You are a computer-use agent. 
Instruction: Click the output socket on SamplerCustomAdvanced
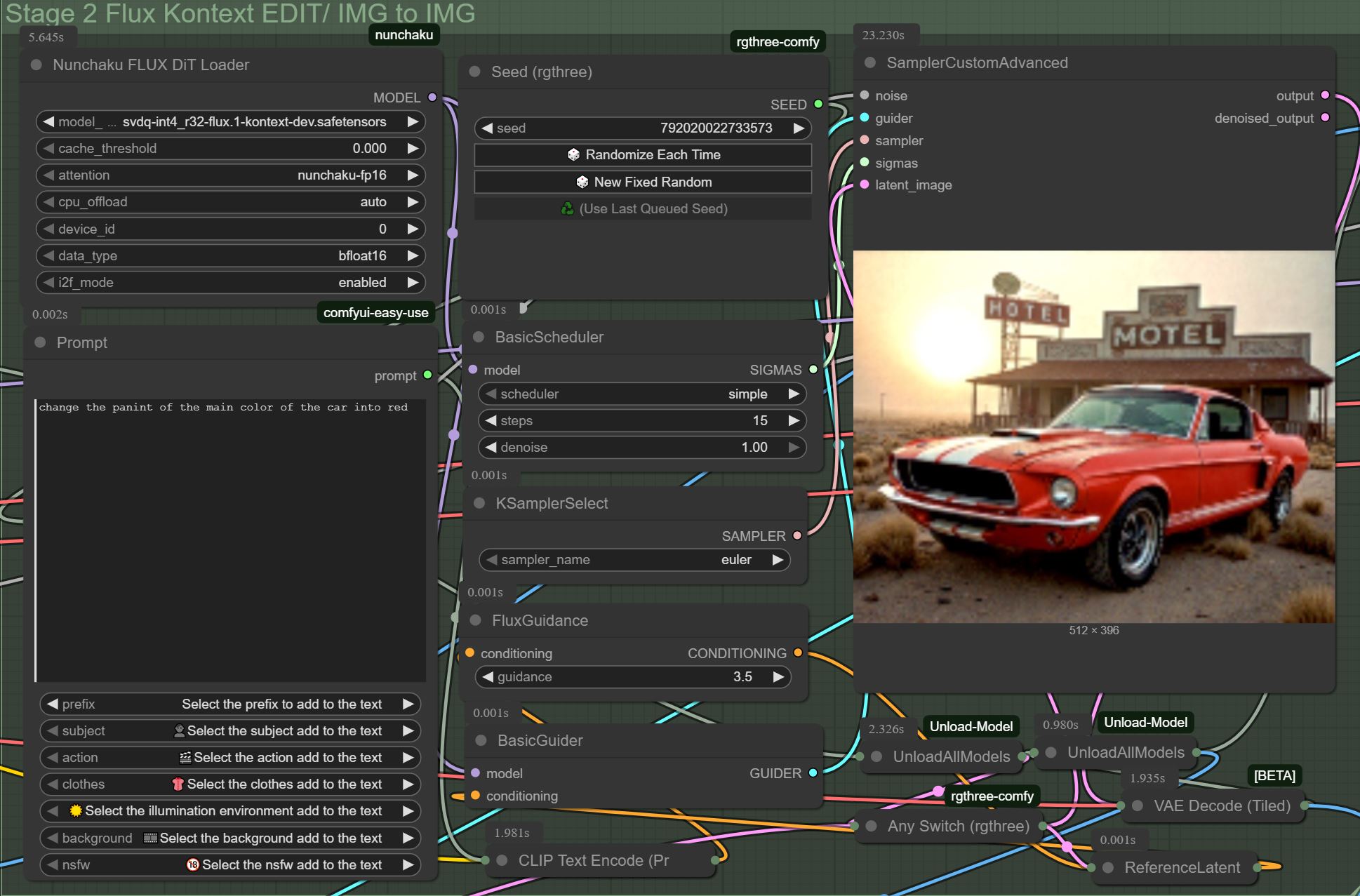(x=1325, y=95)
